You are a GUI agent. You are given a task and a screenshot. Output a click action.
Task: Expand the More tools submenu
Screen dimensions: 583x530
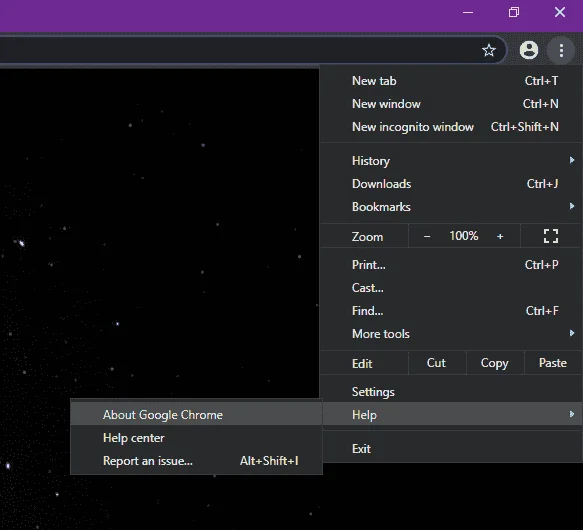(452, 334)
